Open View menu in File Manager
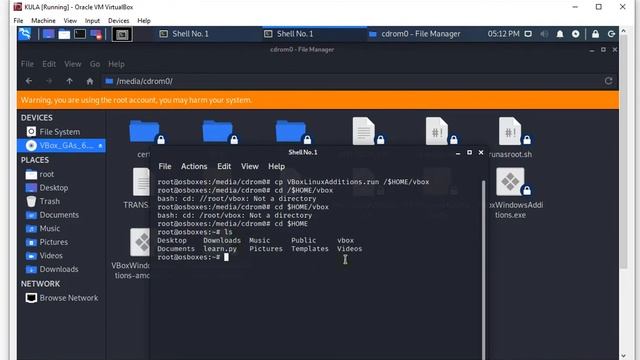Screen dimensions: 640x360 click(x=73, y=64)
